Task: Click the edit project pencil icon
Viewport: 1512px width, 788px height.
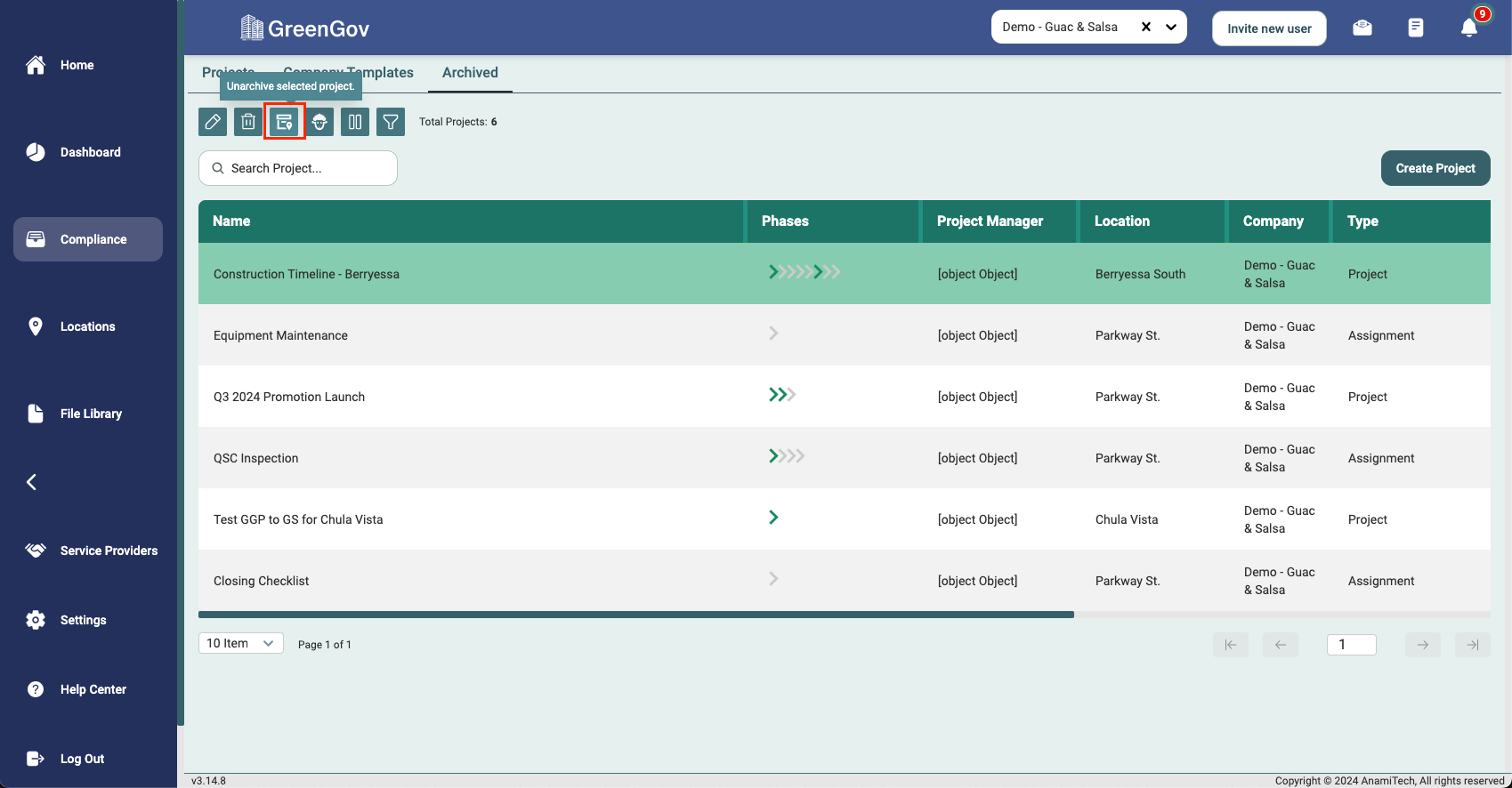Action: 213,122
